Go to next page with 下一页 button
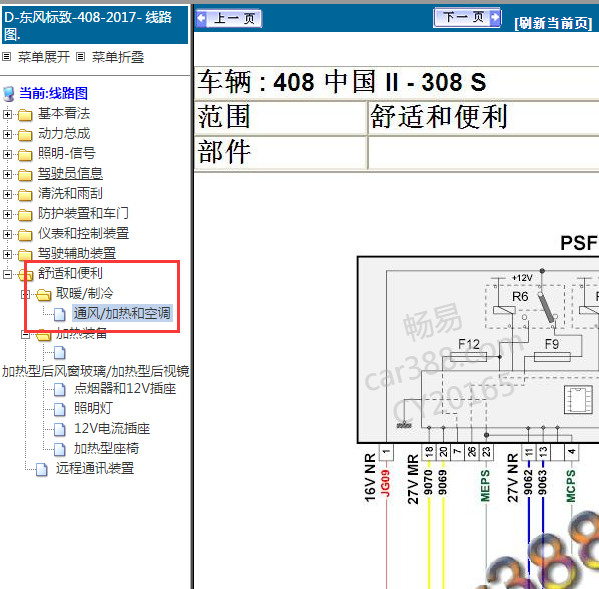Screen dimensions: 599x589 (x=467, y=18)
